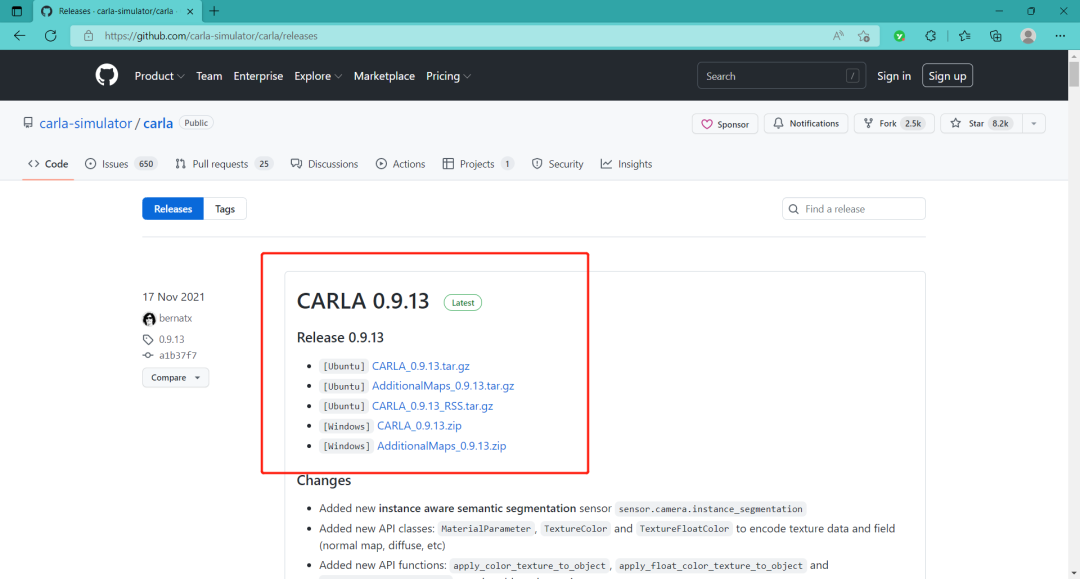The height and width of the screenshot is (579, 1080).
Task: Go back using the browser back arrow
Action: tap(19, 36)
